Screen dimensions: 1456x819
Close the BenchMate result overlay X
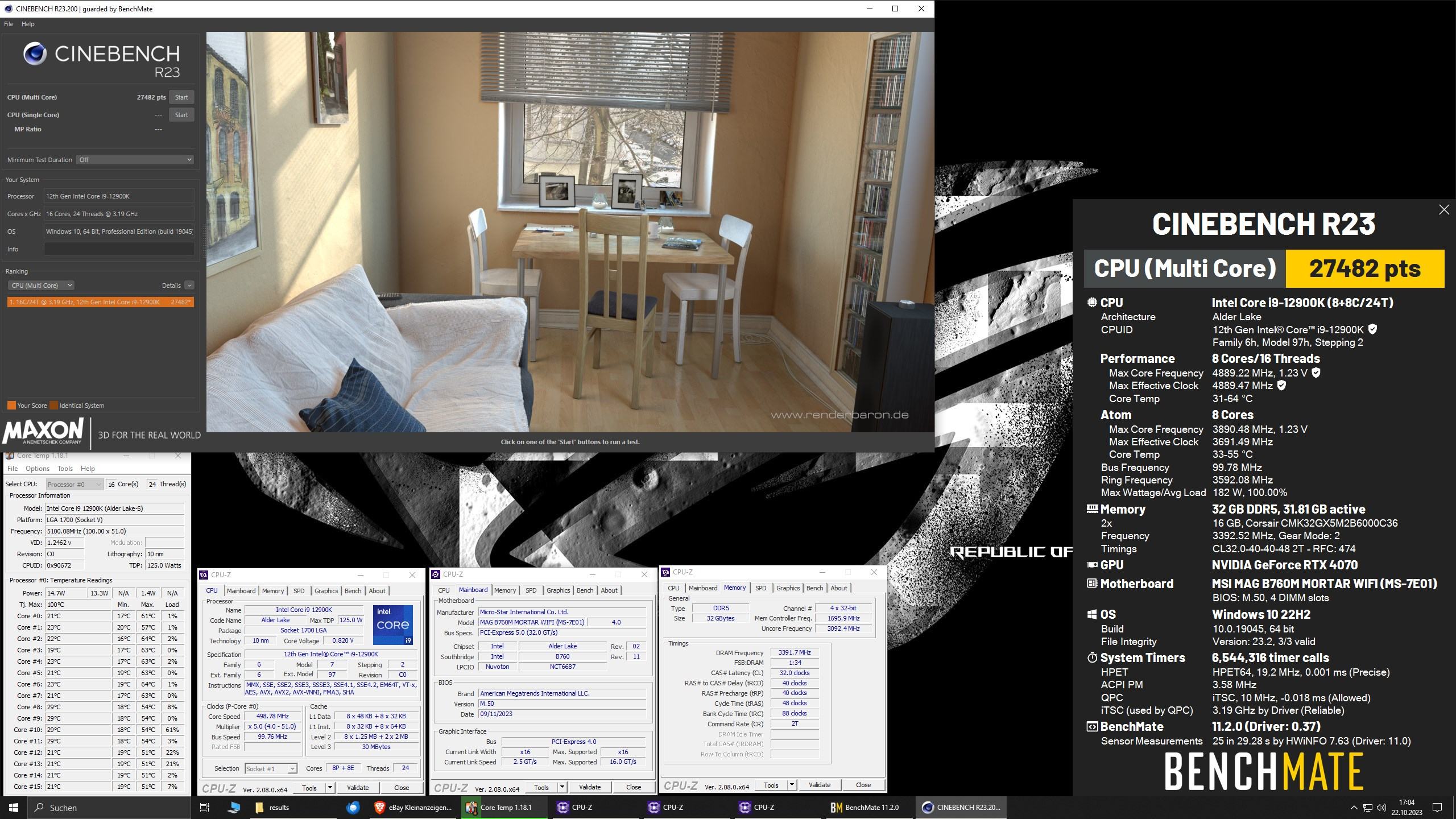[x=1443, y=210]
